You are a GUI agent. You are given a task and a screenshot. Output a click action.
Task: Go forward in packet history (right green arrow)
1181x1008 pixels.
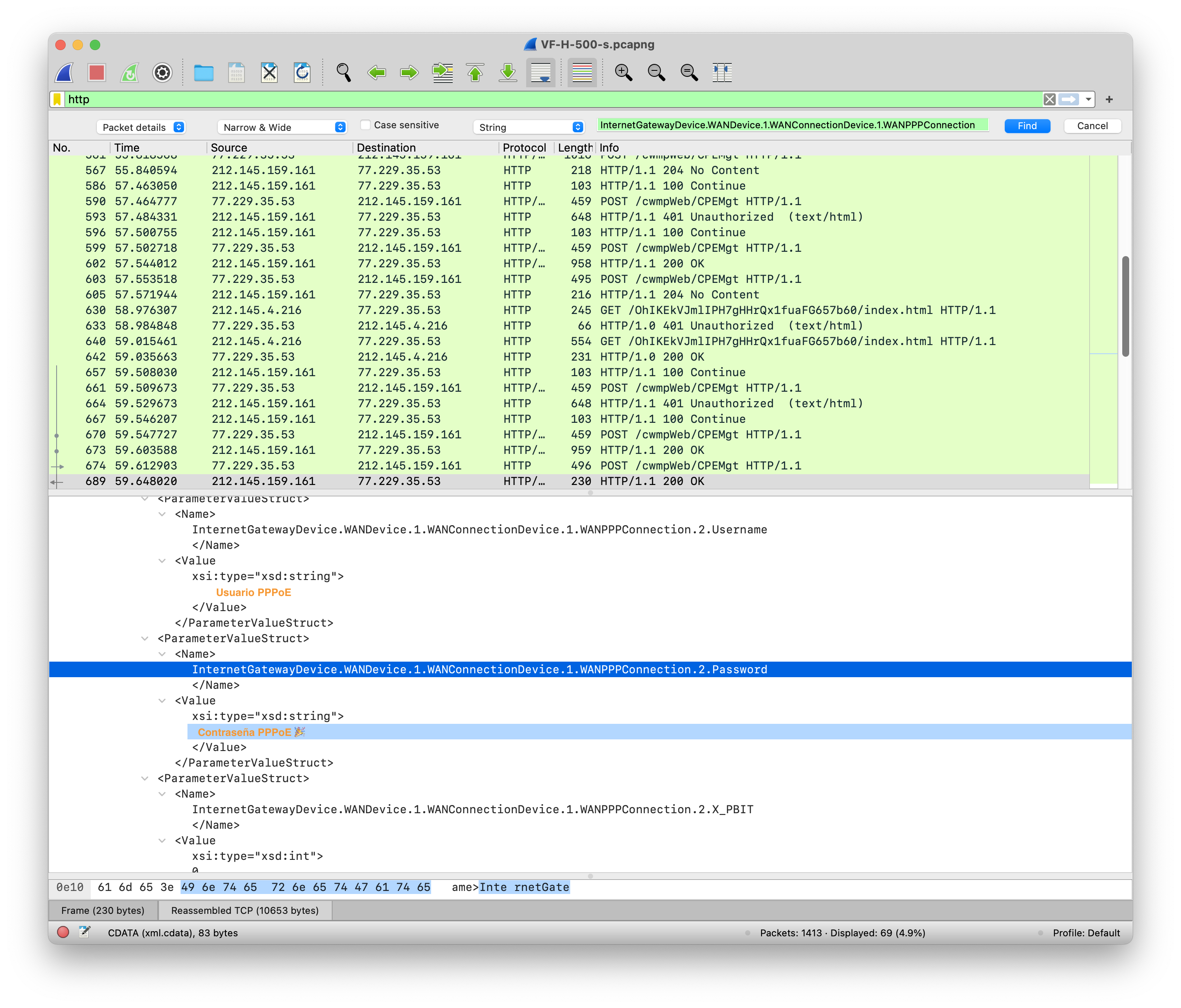tap(409, 73)
